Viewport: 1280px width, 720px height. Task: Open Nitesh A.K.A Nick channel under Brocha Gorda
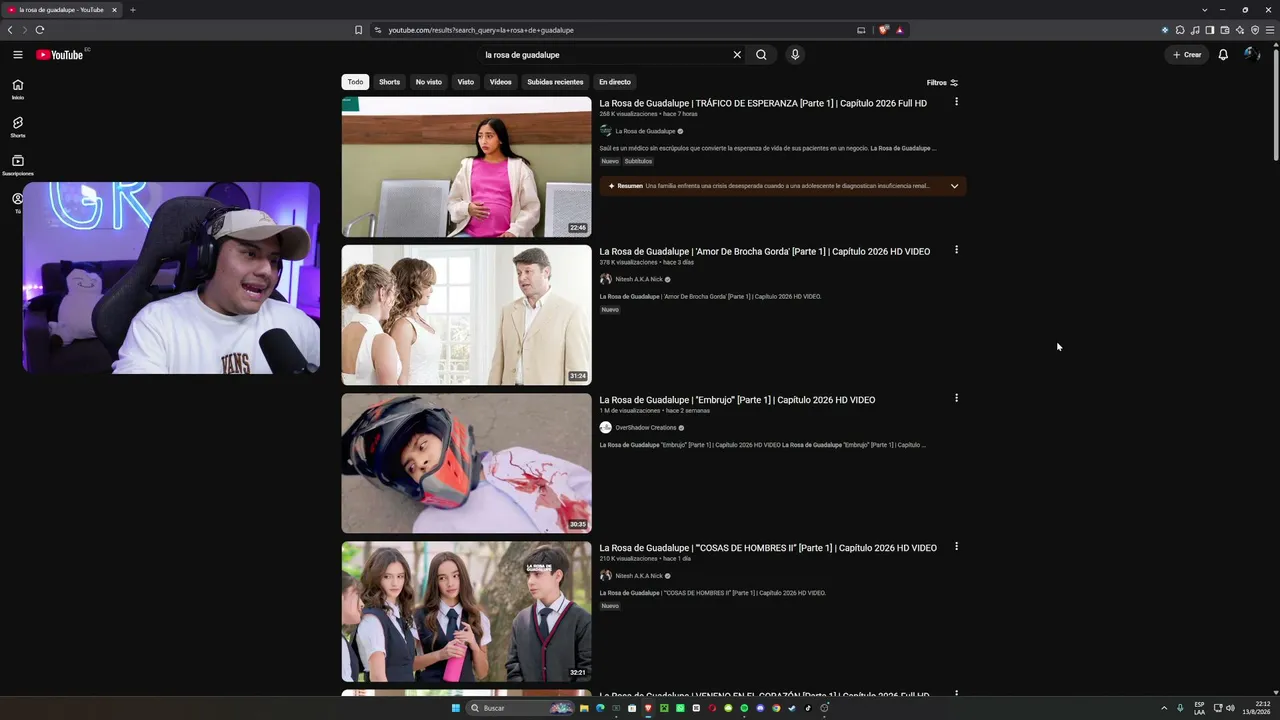tap(639, 279)
